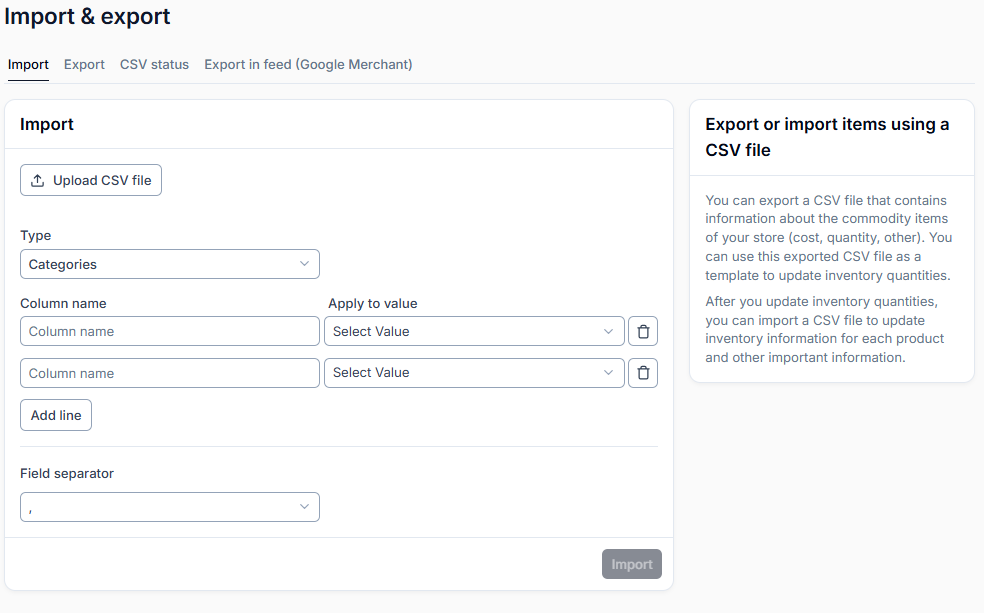The width and height of the screenshot is (984, 613).
Task: Click the greyed-out Import button at the bottom
Action: tap(631, 564)
